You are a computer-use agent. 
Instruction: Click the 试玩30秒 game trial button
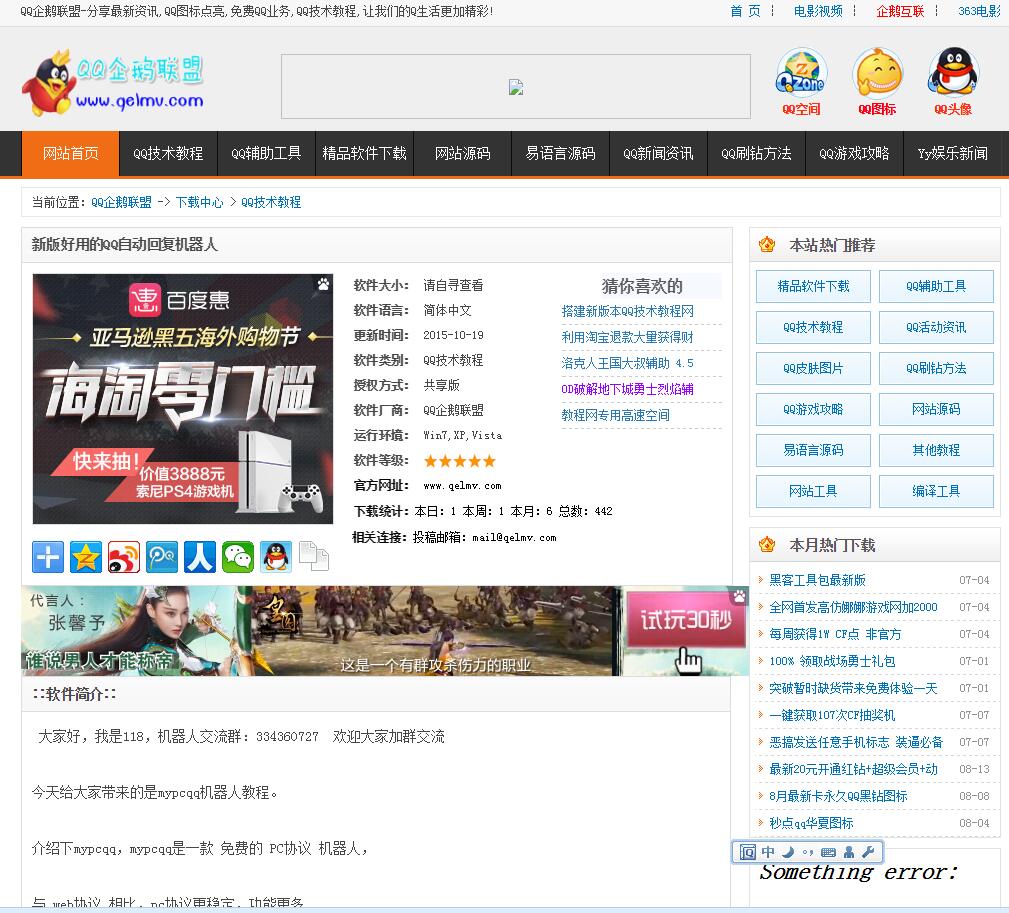click(x=686, y=619)
